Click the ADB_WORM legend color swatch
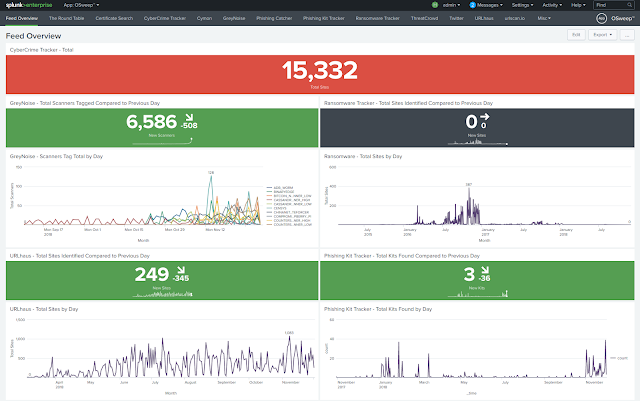The width and height of the screenshot is (640, 401). (x=269, y=188)
